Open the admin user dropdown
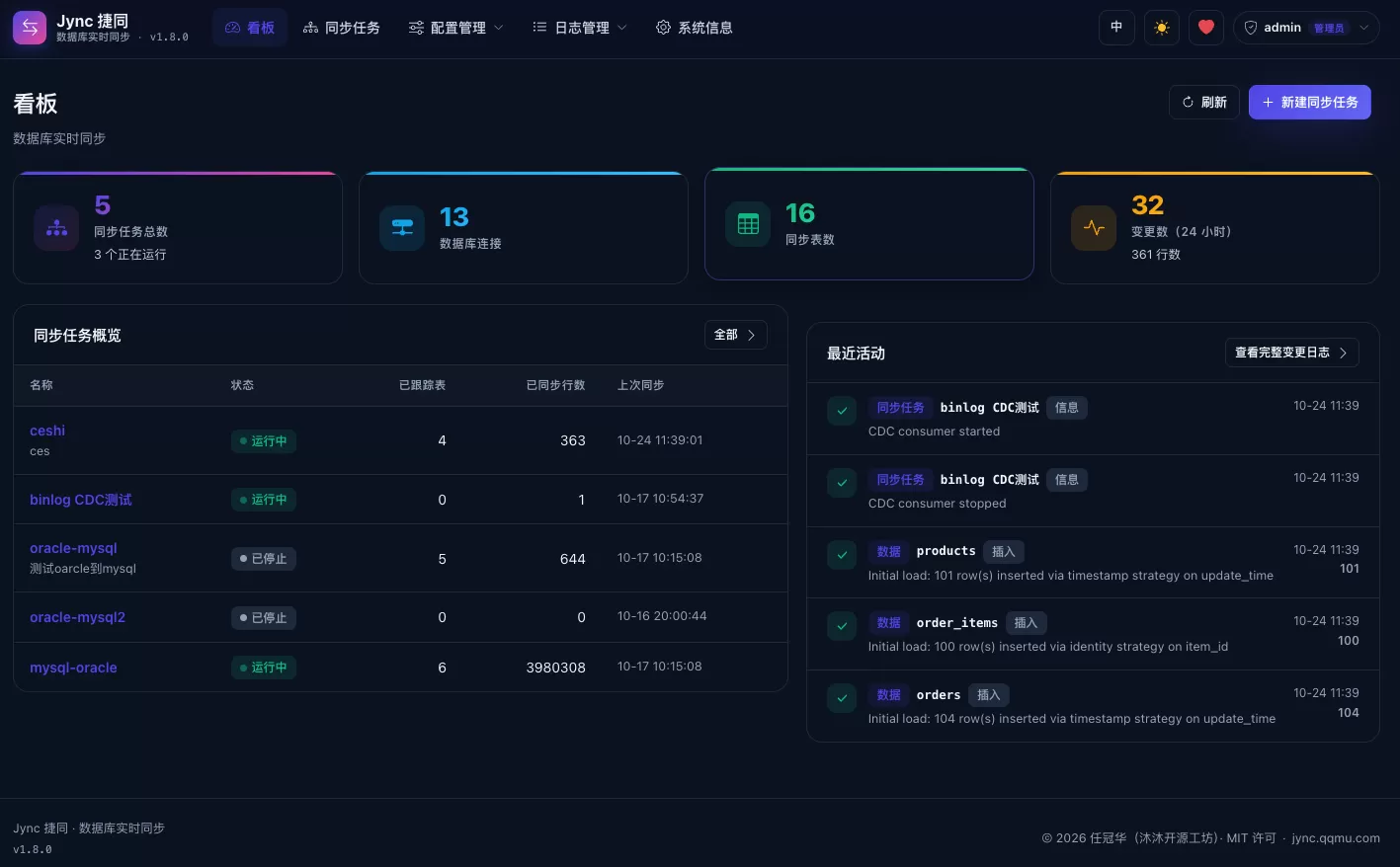Viewport: 1400px width, 867px height. pos(1306,28)
